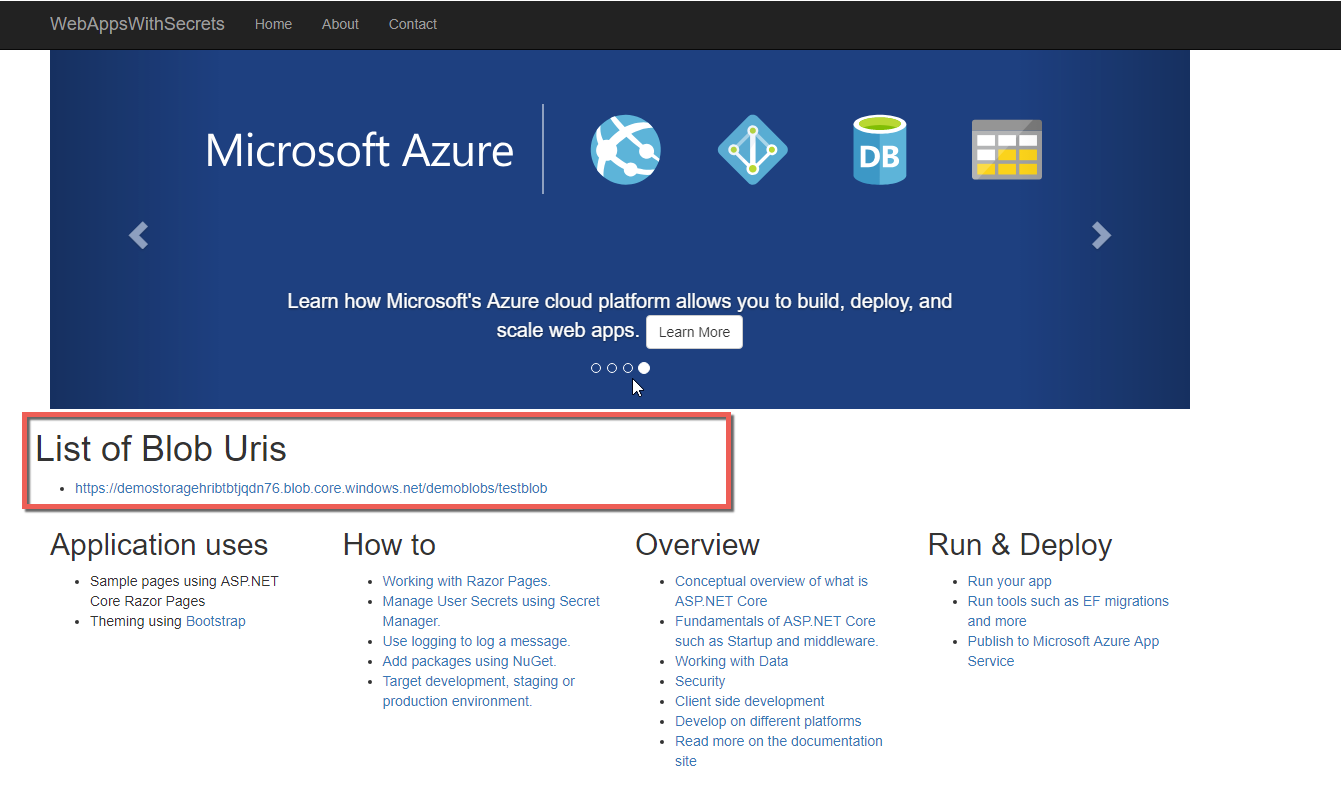The height and width of the screenshot is (789, 1342).
Task: Open the Security link
Action: coord(700,681)
